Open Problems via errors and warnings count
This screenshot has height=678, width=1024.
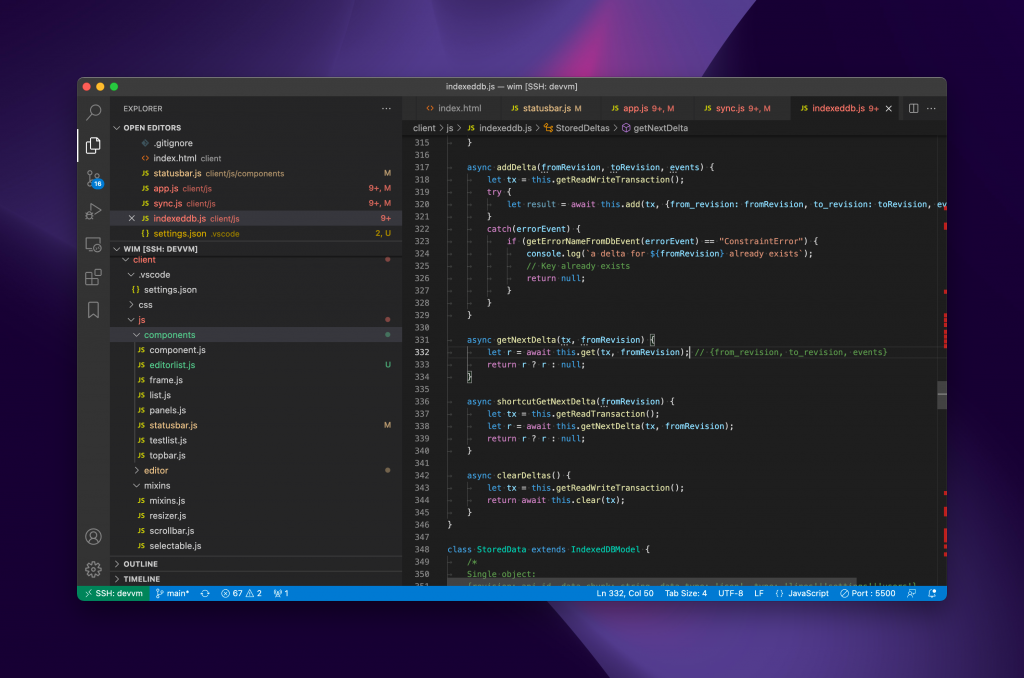pyautogui.click(x=241, y=593)
